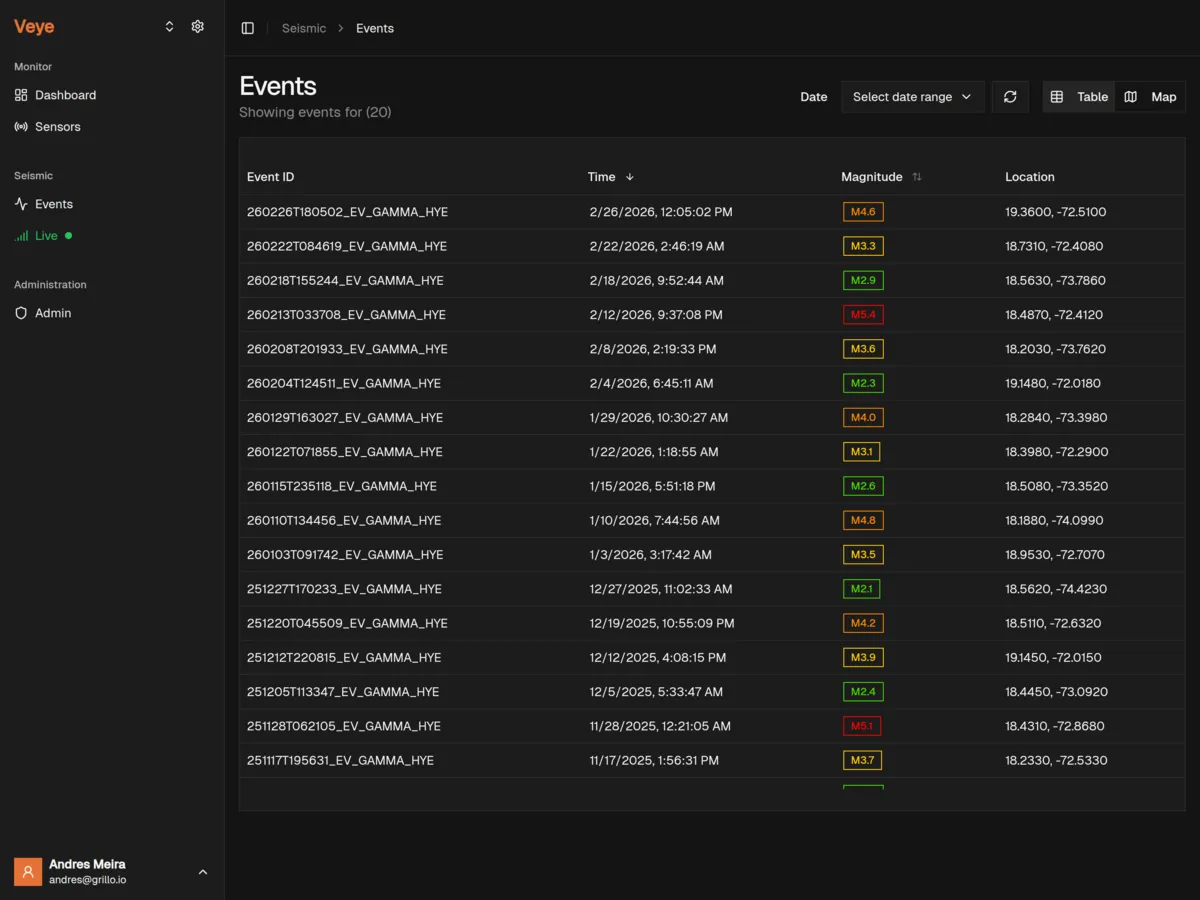1200x900 pixels.
Task: Open settings via the gear icon
Action: click(197, 26)
